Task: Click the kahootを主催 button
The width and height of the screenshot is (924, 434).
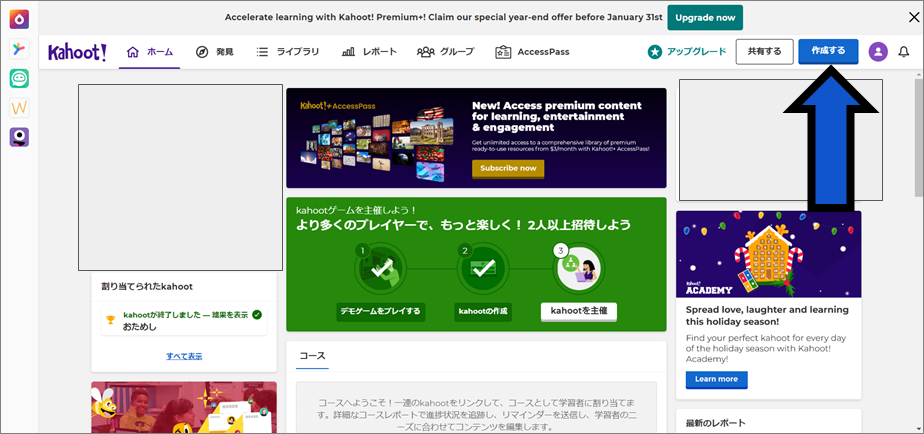Action: (x=579, y=311)
